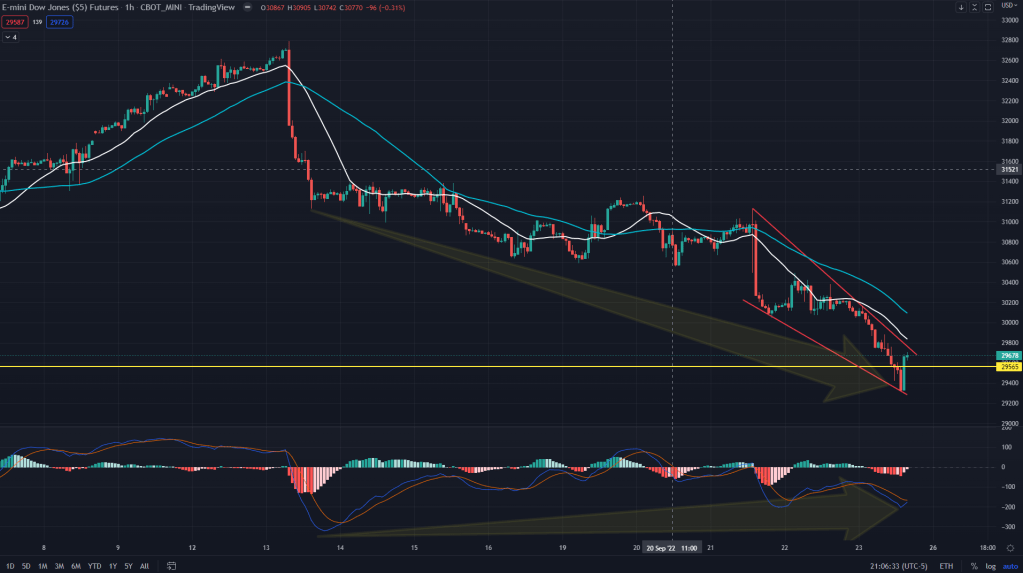The image size is (1023, 573).
Task: Open the ETH session dropdown
Action: (x=946, y=565)
